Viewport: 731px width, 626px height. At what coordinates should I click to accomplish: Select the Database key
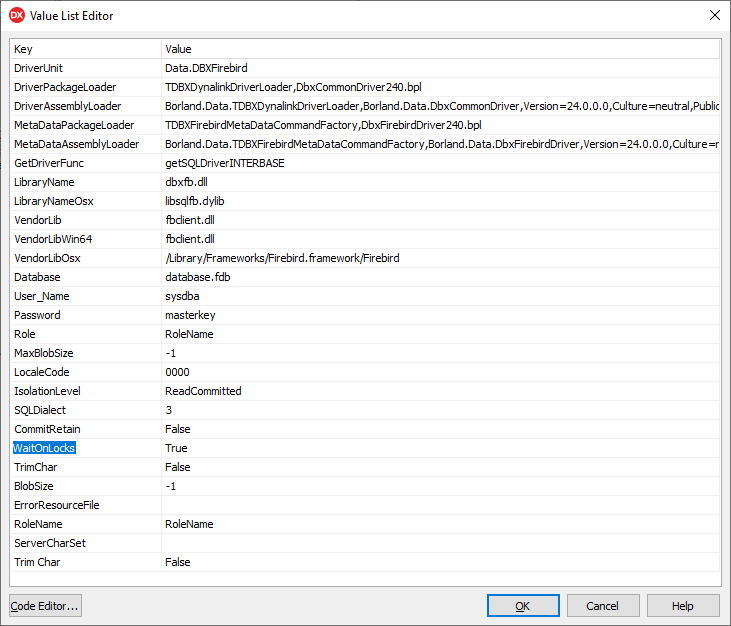(x=86, y=277)
